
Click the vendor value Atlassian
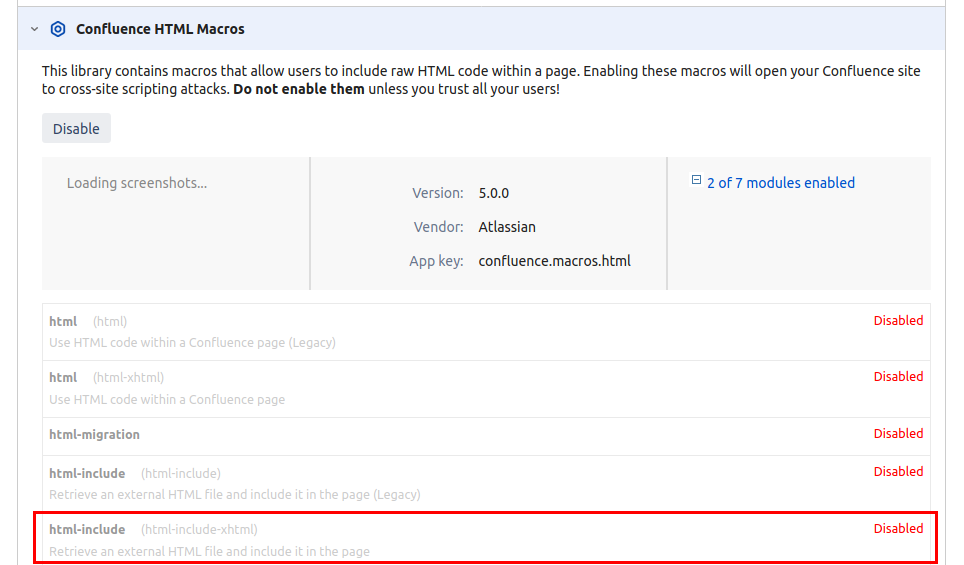click(x=507, y=227)
